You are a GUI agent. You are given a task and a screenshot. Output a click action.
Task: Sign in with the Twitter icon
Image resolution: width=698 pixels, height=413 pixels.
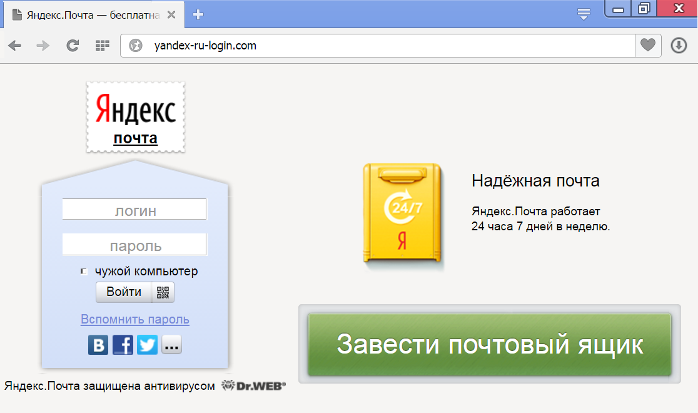coord(147,345)
